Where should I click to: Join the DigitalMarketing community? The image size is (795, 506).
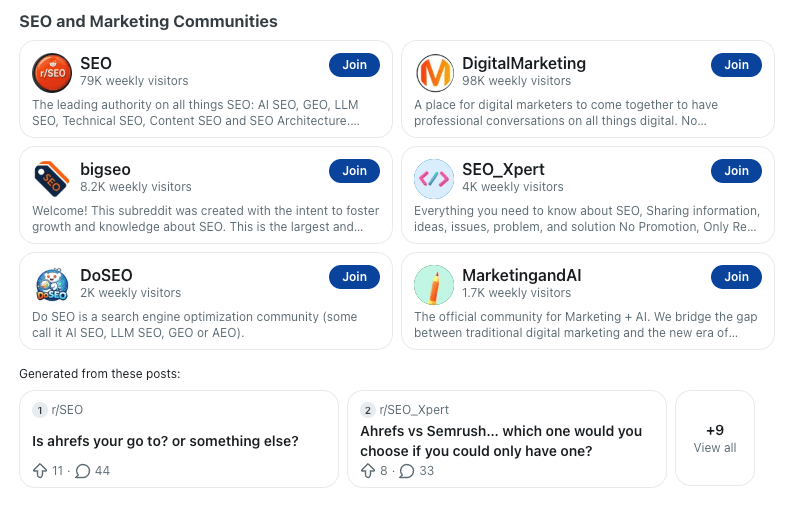(x=736, y=65)
